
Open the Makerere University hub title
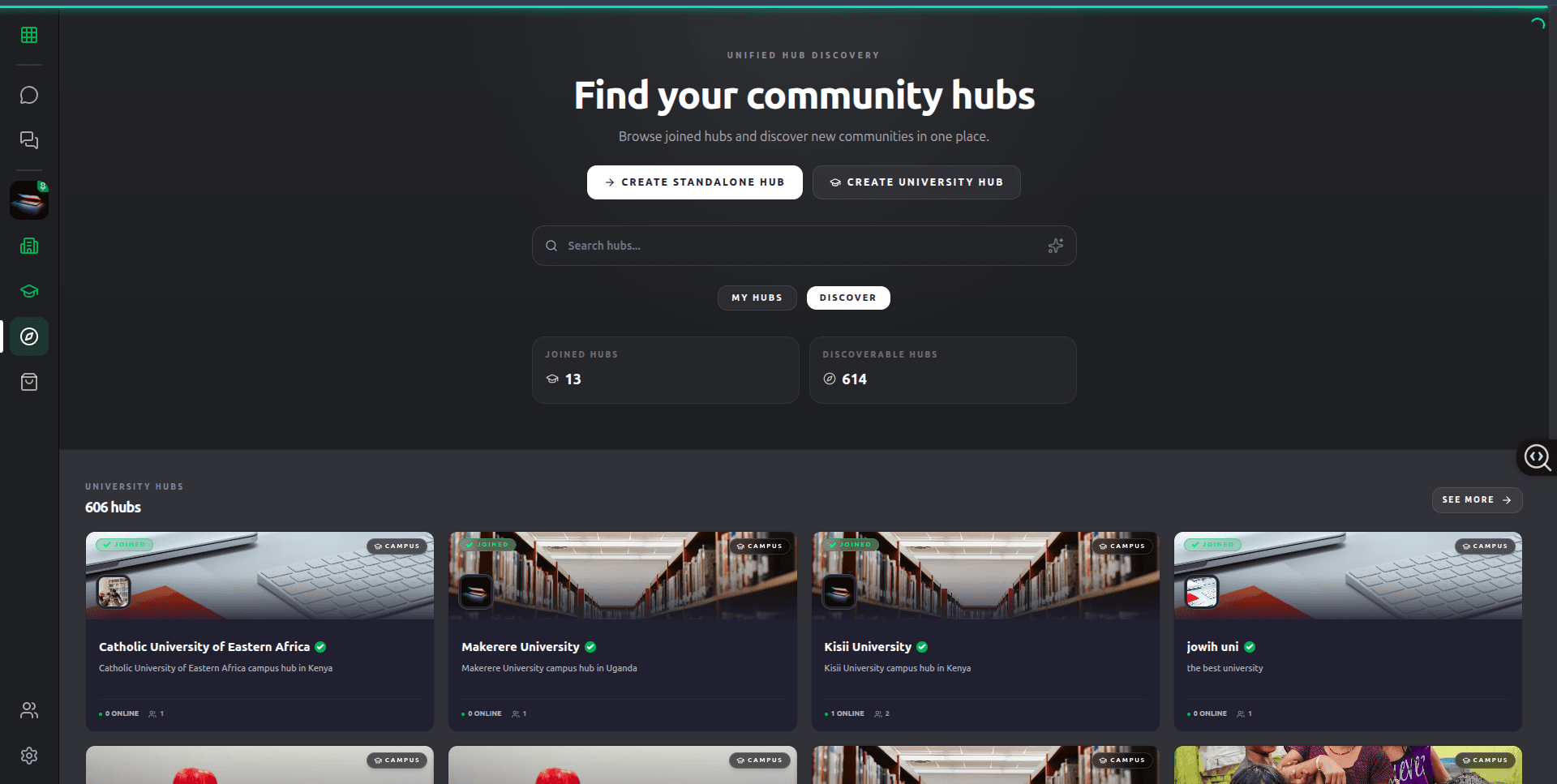coord(521,647)
